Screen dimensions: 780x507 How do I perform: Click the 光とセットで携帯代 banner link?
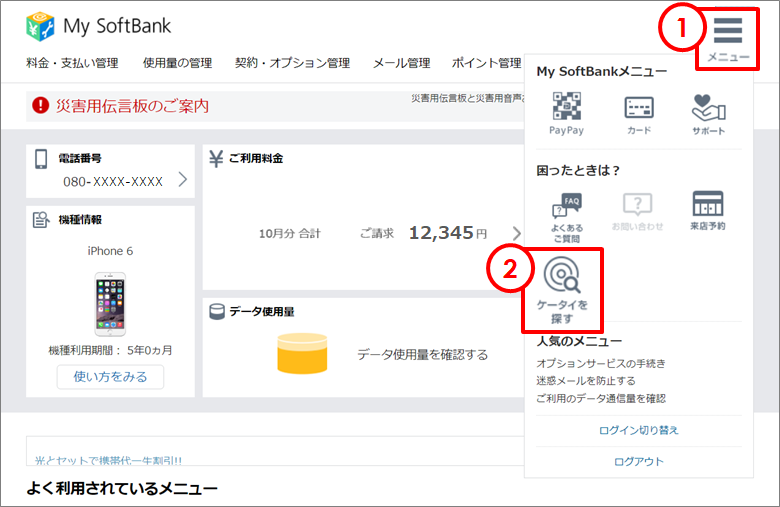[x=108, y=461]
